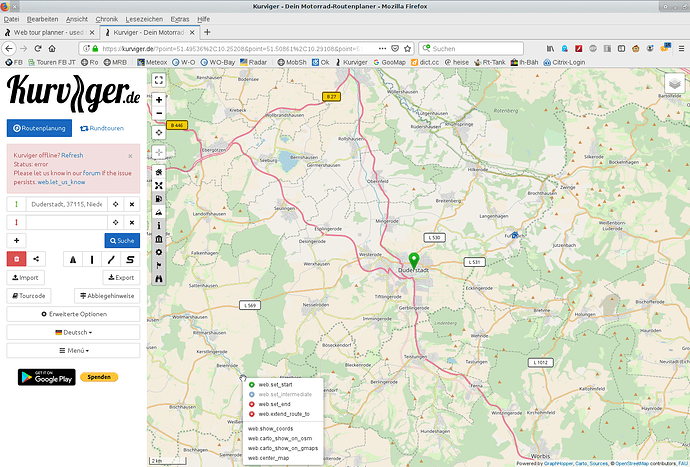Viewport: 690px width, 467px height.
Task: Open Firefox Lesezeichen menu
Action: 144,19
